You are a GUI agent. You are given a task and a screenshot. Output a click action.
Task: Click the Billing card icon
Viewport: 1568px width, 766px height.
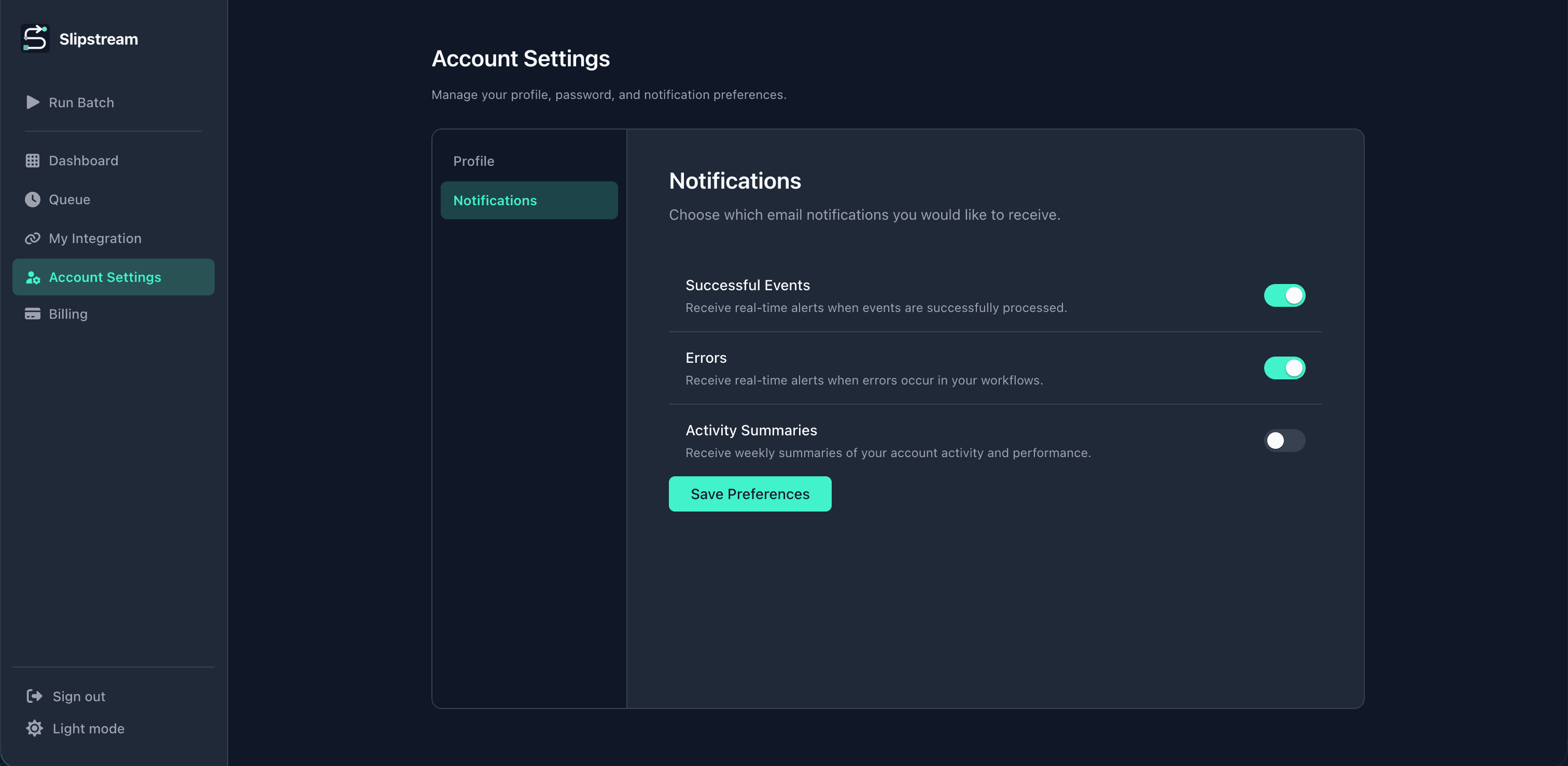pyautogui.click(x=32, y=314)
